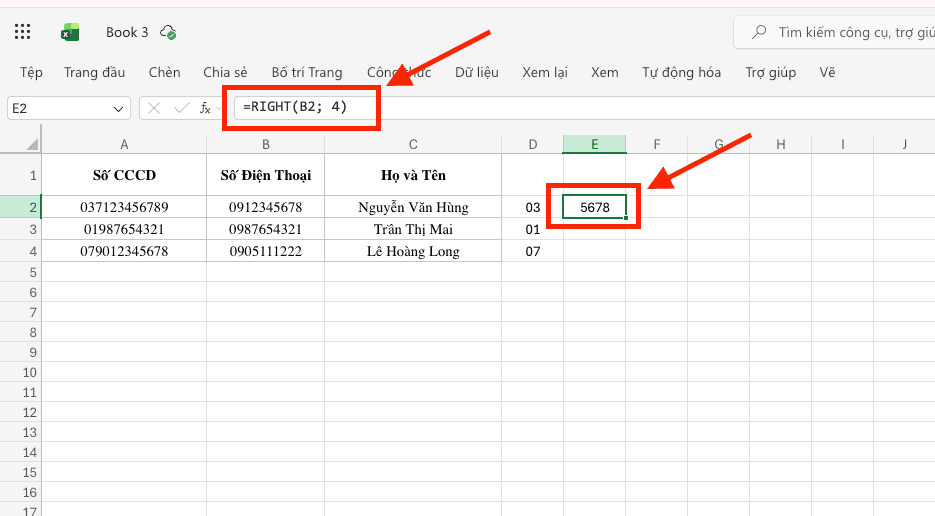Select the Số Điện Thoại header cell
The width and height of the screenshot is (935, 516).
coord(265,175)
